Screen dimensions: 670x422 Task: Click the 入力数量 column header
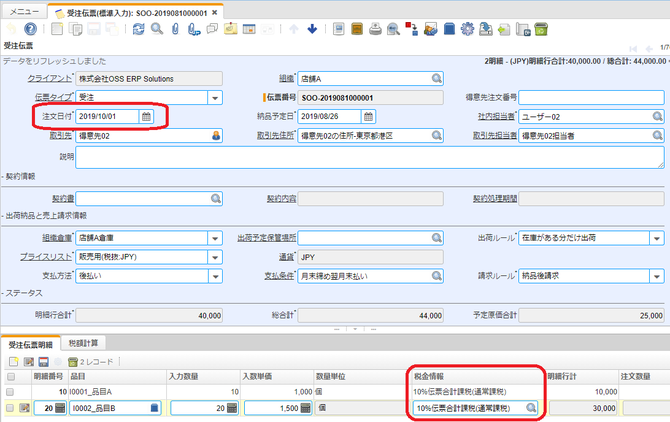pos(203,376)
